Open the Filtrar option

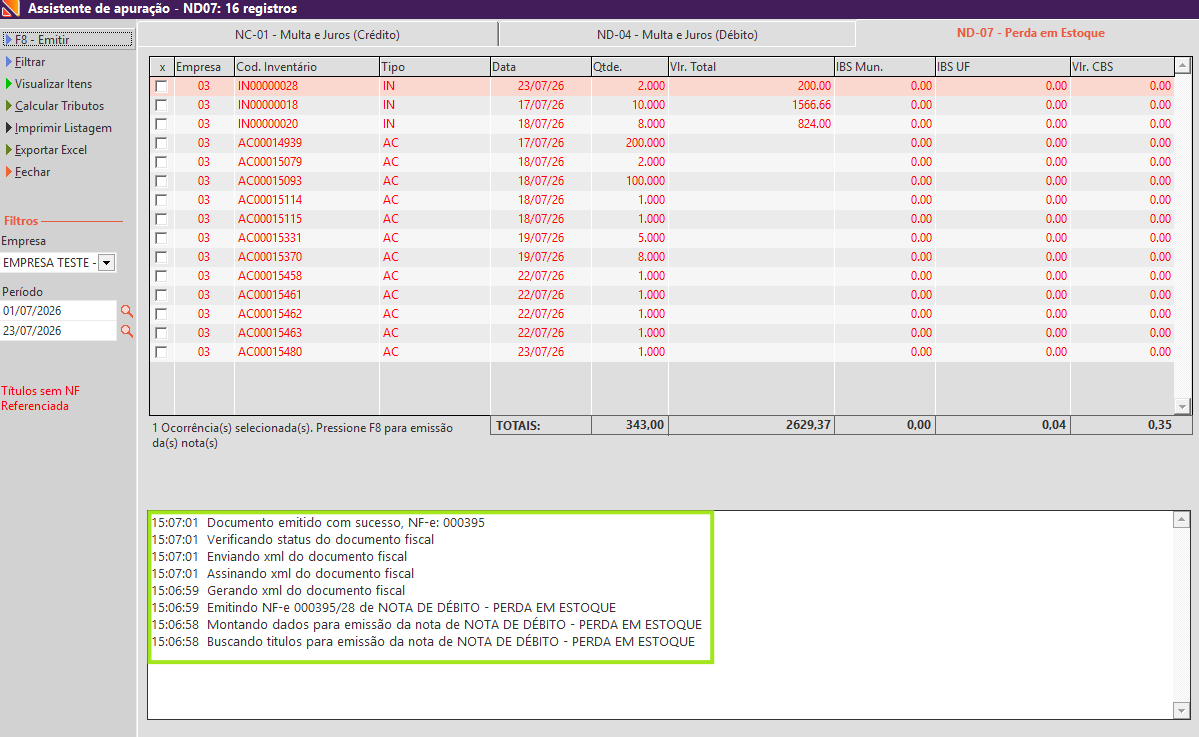point(30,62)
